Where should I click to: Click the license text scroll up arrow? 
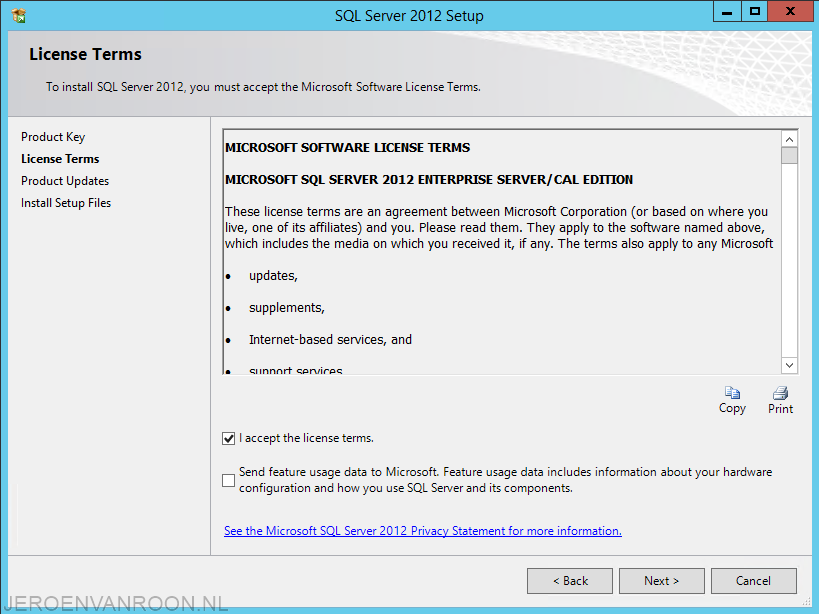click(x=789, y=139)
